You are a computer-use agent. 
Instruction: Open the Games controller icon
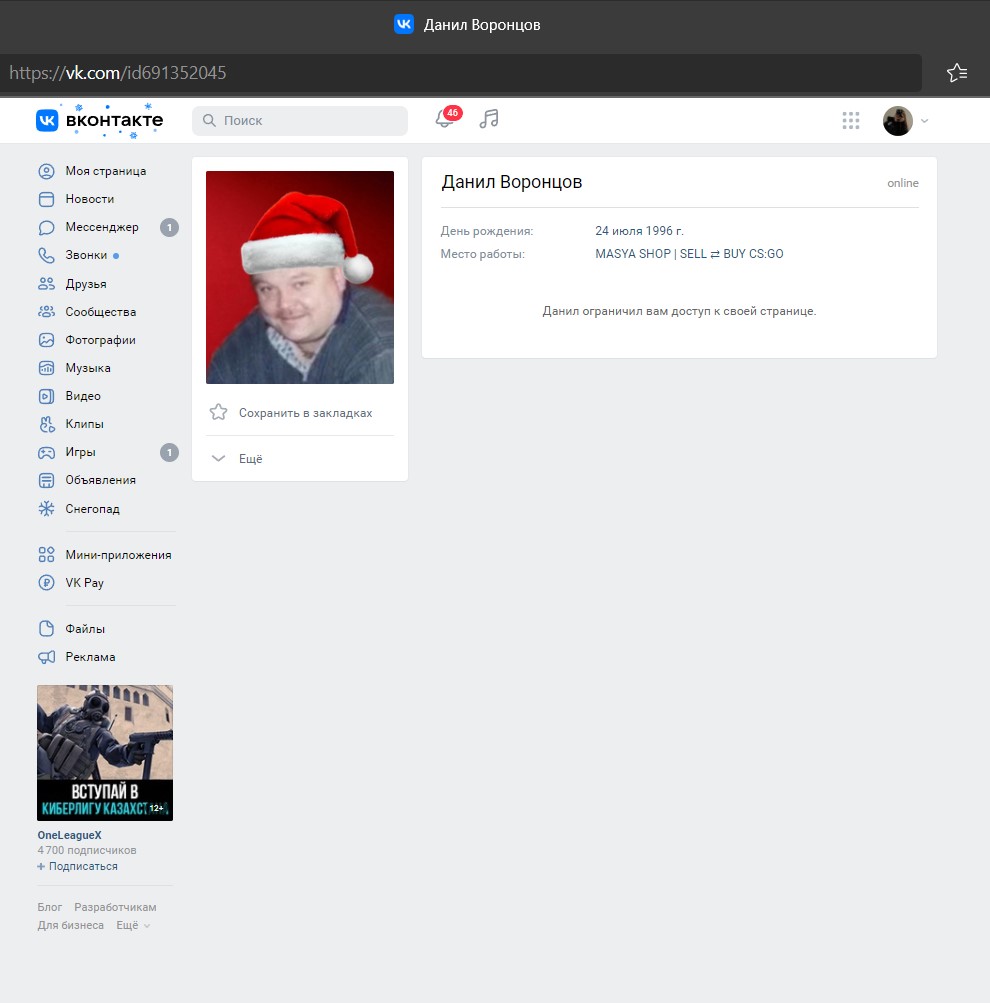pos(46,452)
